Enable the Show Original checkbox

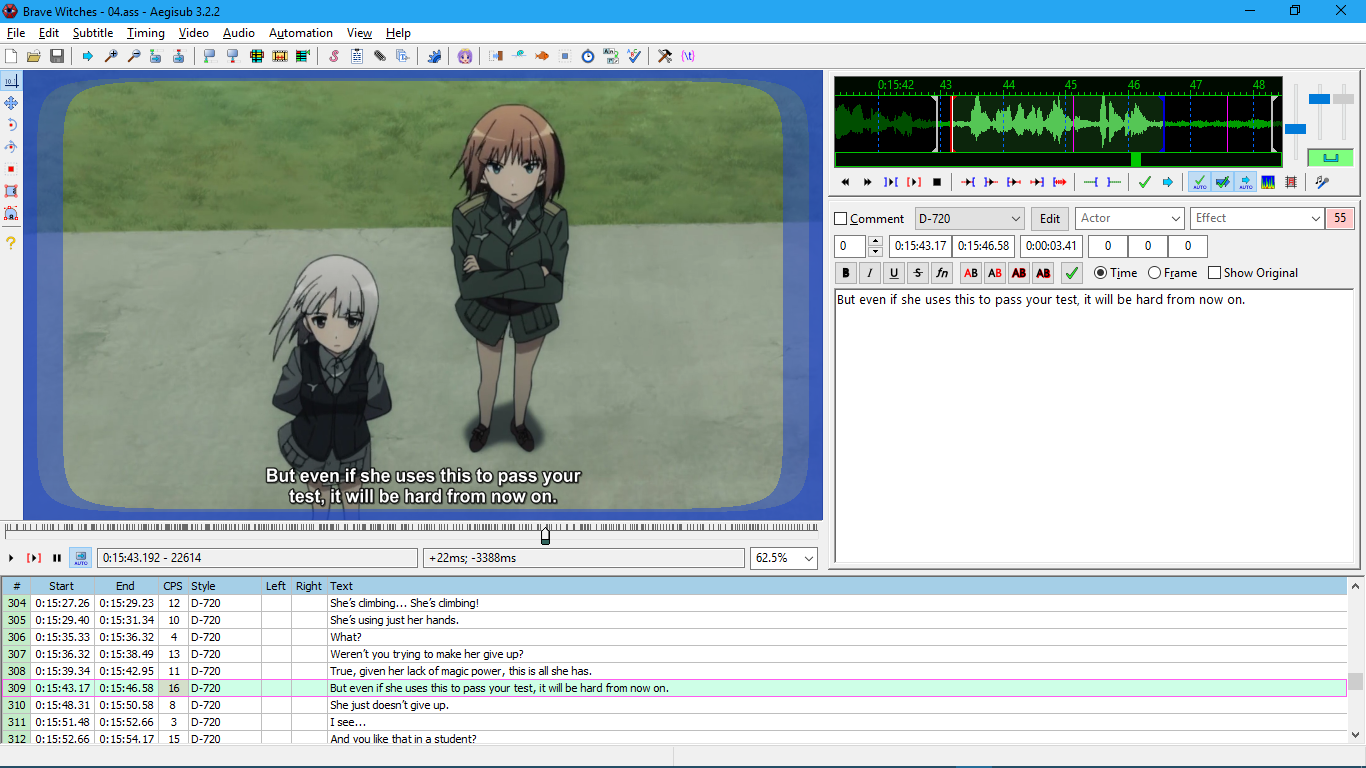pyautogui.click(x=1214, y=273)
